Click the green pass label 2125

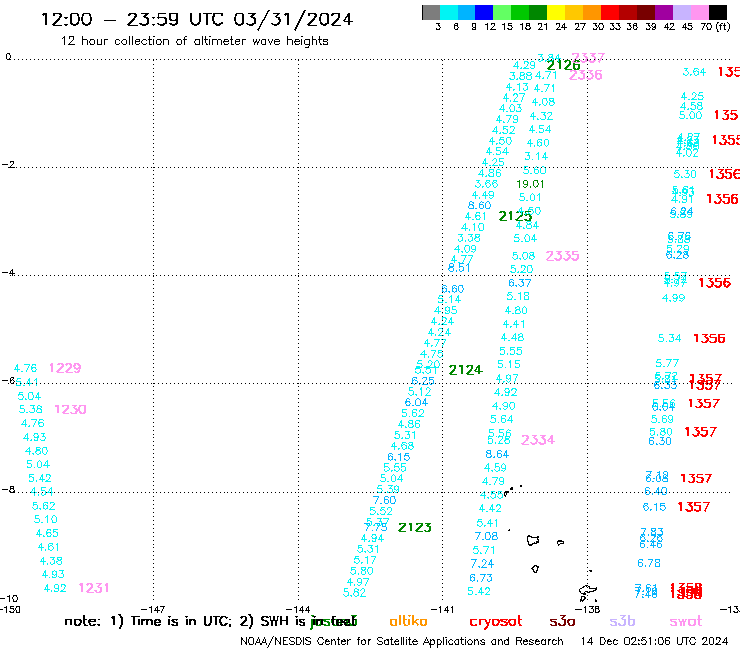click(x=515, y=216)
